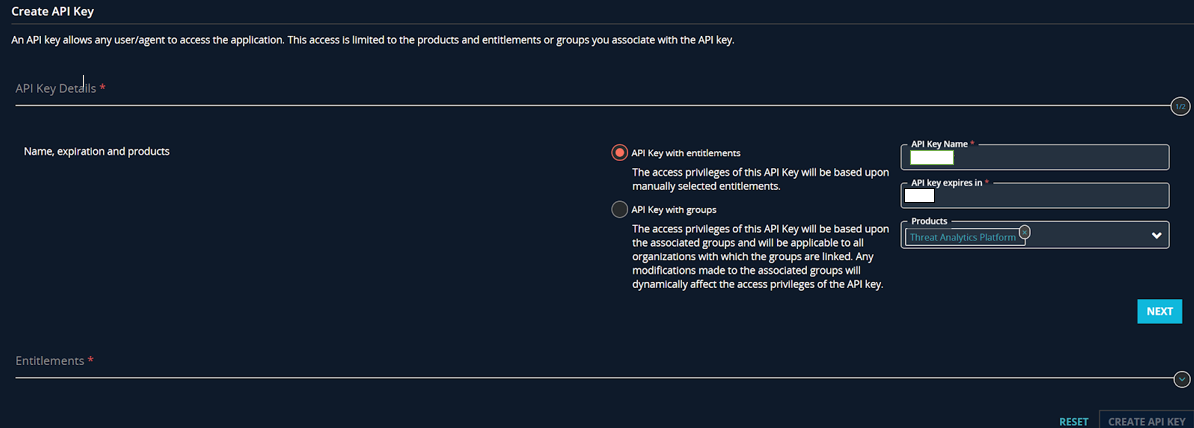Expand the Entitlements section chevron

(x=1182, y=379)
